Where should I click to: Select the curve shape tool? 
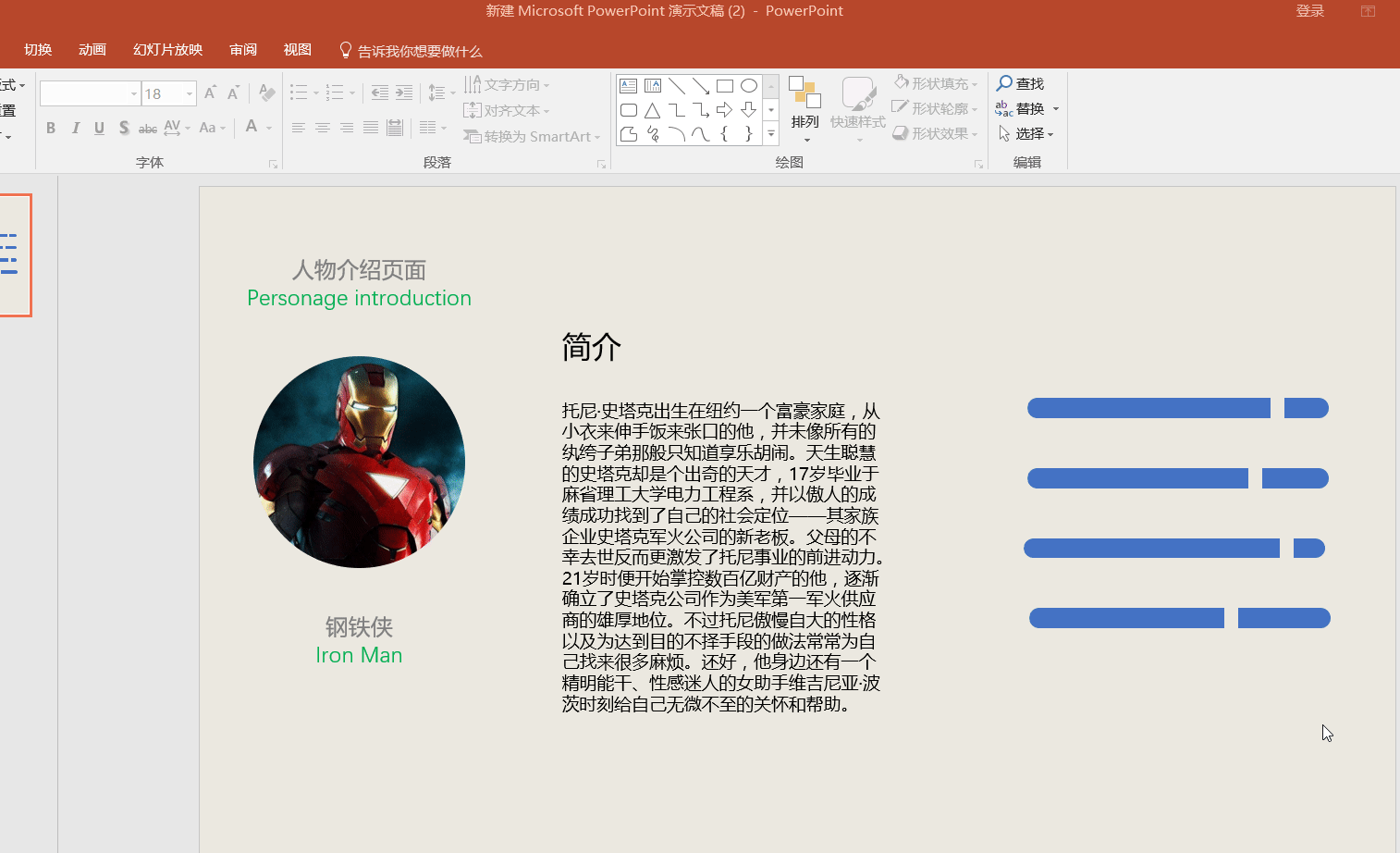click(701, 134)
